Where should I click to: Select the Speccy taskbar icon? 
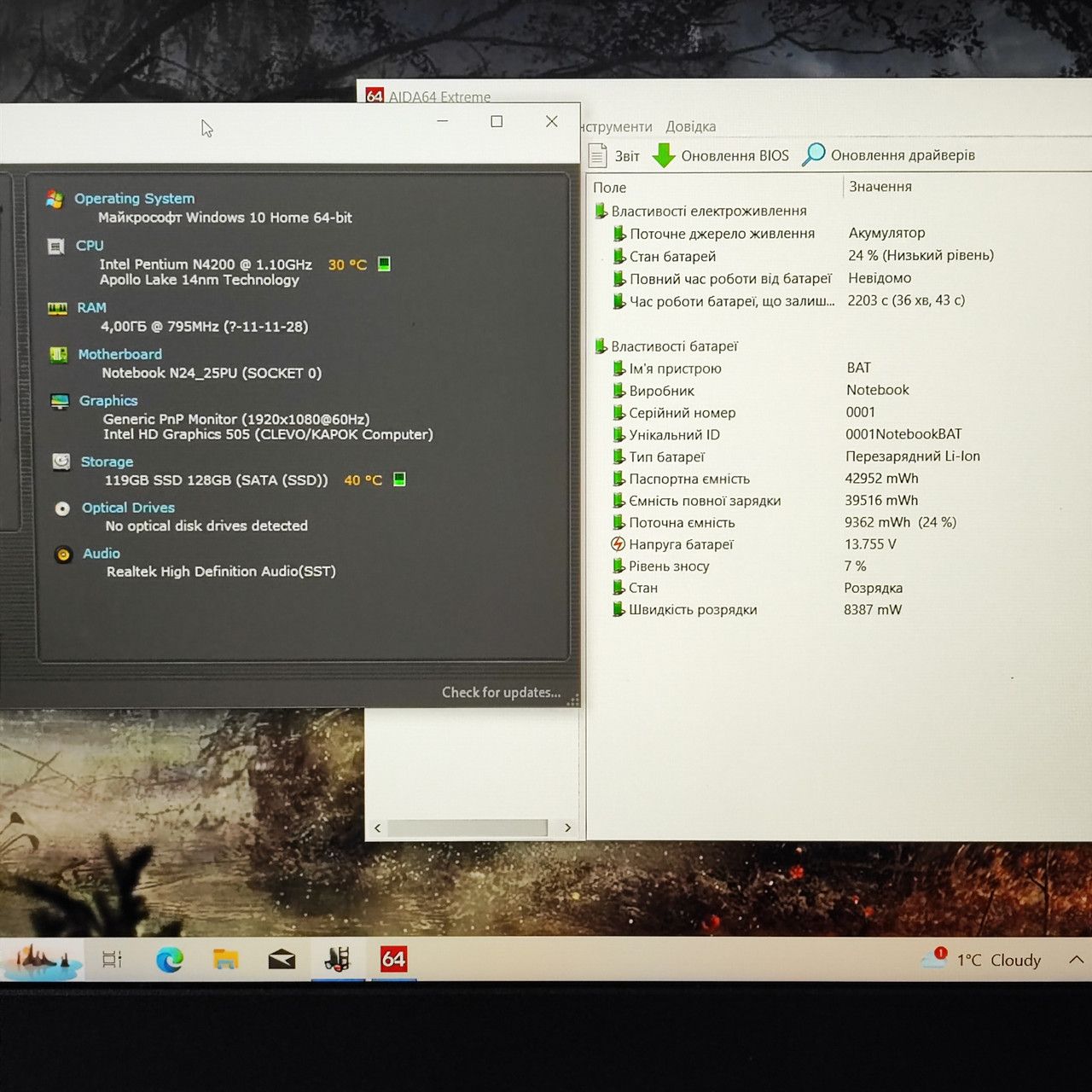338,959
